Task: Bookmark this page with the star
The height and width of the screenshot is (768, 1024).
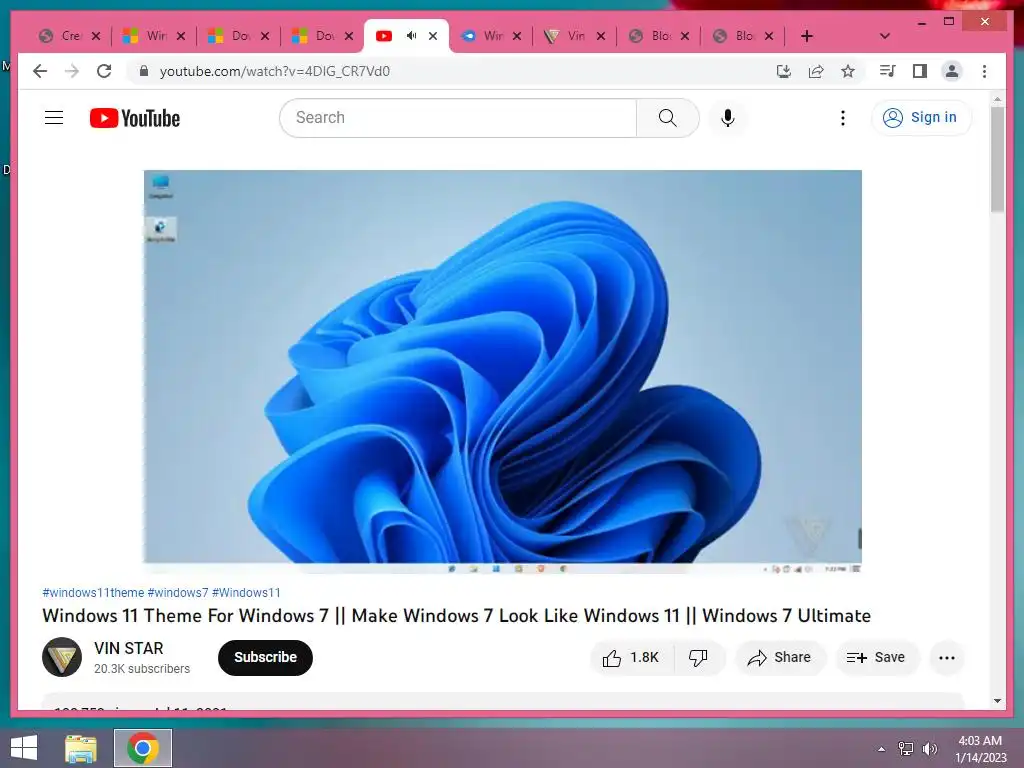Action: coord(848,71)
